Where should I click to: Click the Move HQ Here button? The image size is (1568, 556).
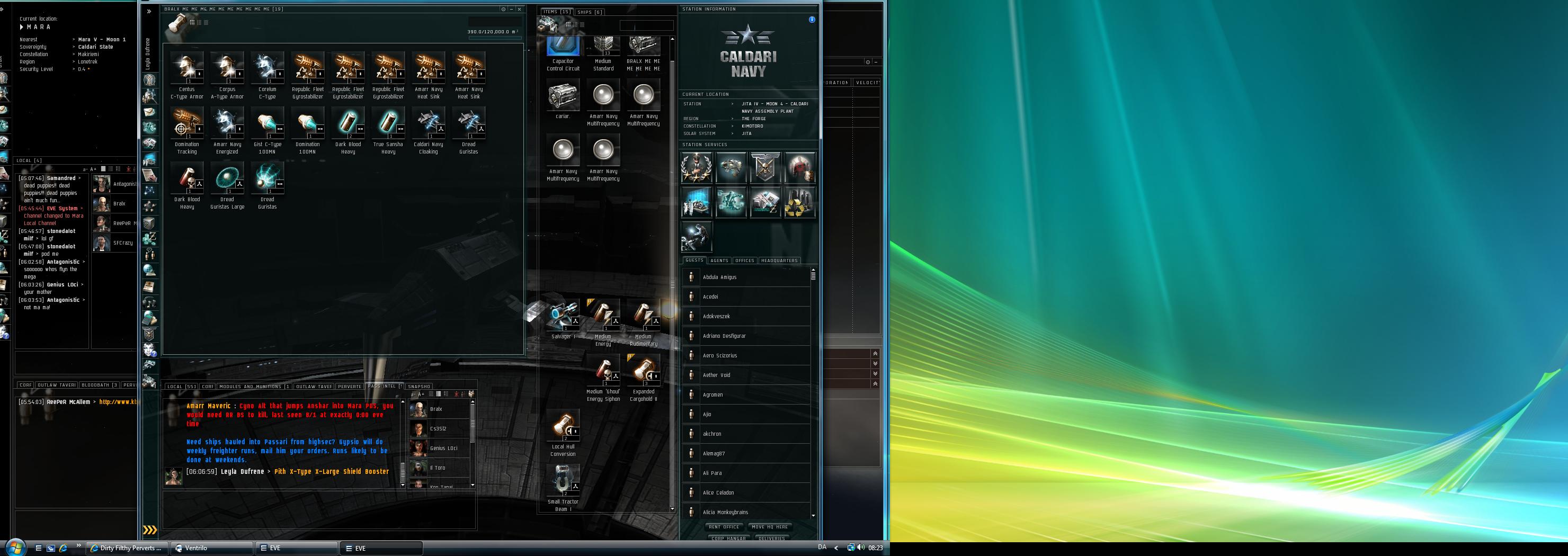click(x=769, y=527)
